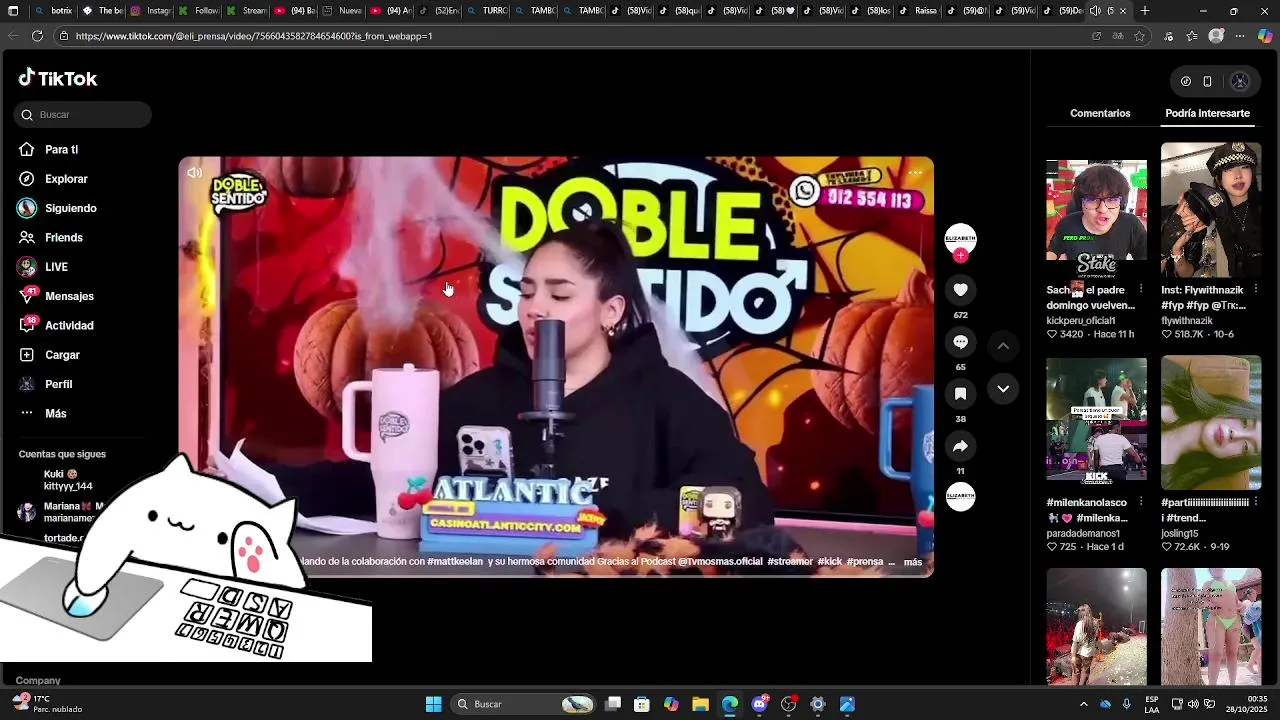Click the Buscar search field in TikTok
The image size is (1280, 720).
pos(83,115)
